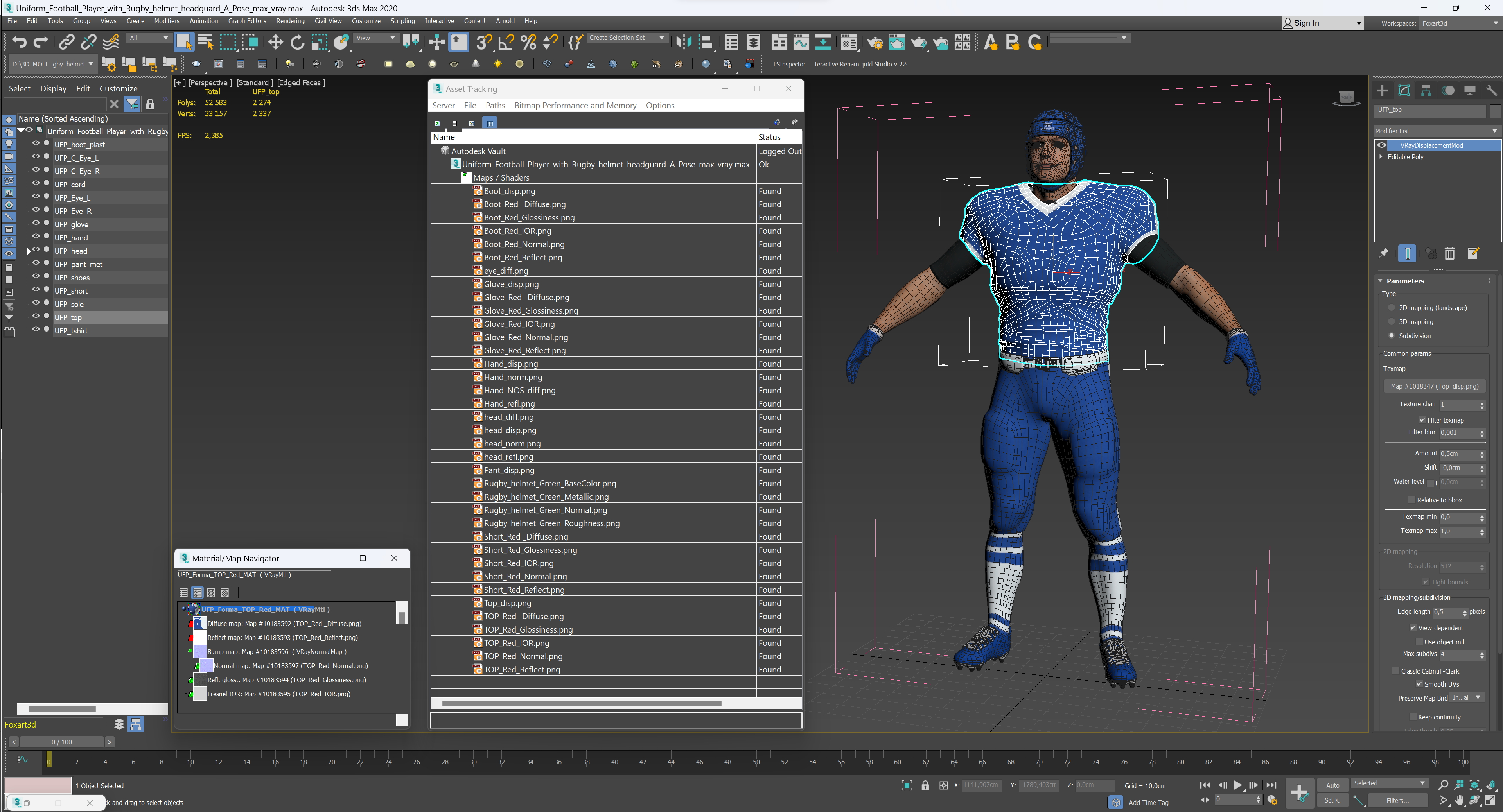1503x812 pixels.
Task: Open the Customize scene explorer menu
Action: [x=119, y=88]
